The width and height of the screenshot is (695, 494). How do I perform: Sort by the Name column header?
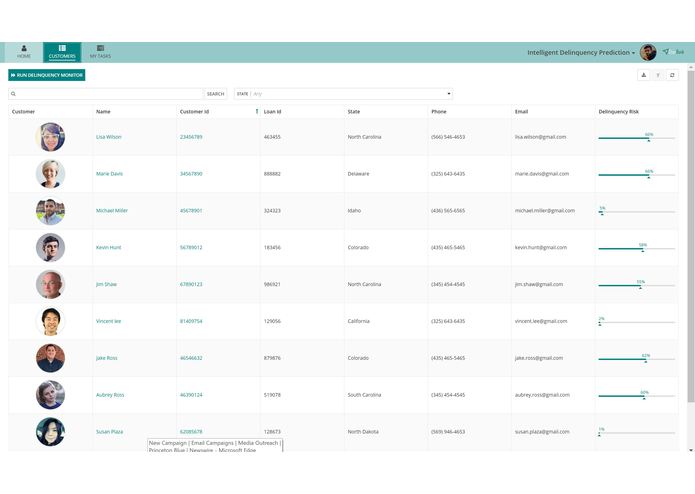(103, 112)
